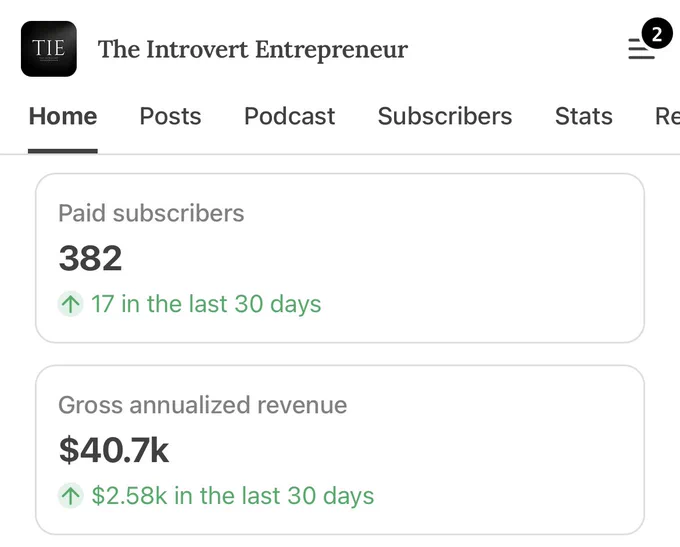Click green up arrow beside 17 subscribers
Image resolution: width=680 pixels, height=547 pixels.
click(70, 304)
